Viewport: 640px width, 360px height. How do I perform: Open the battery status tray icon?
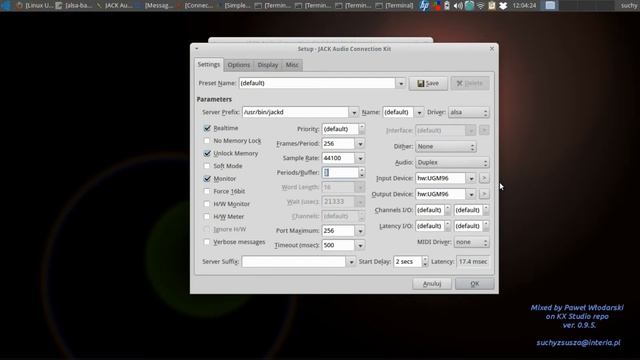click(447, 6)
